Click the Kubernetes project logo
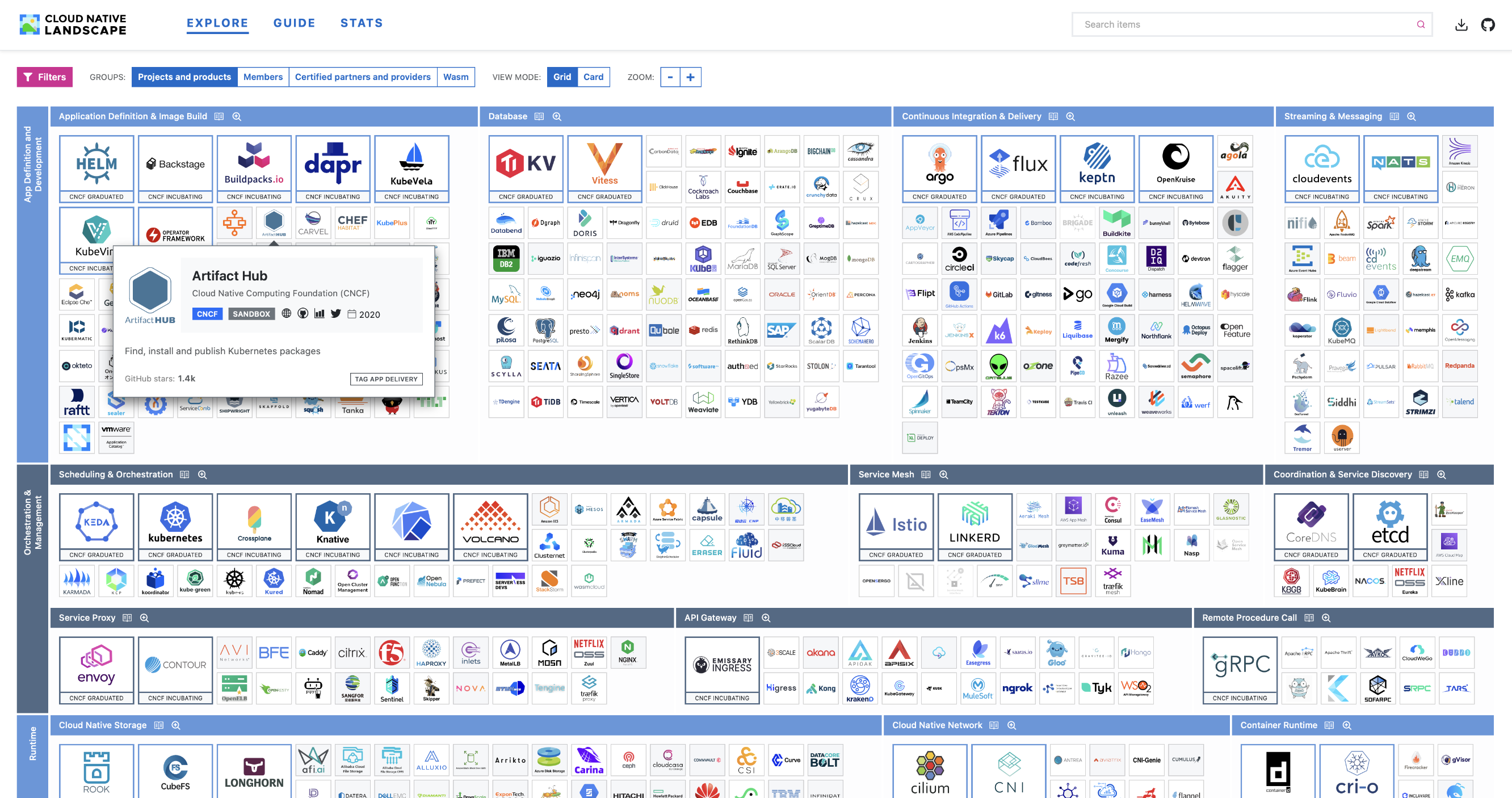The image size is (1512, 798). click(x=175, y=522)
